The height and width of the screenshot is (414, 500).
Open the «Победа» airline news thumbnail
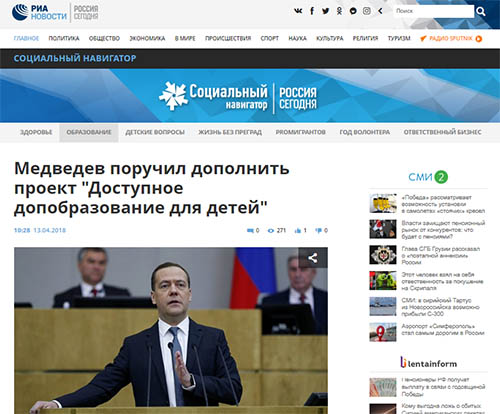[x=383, y=203]
